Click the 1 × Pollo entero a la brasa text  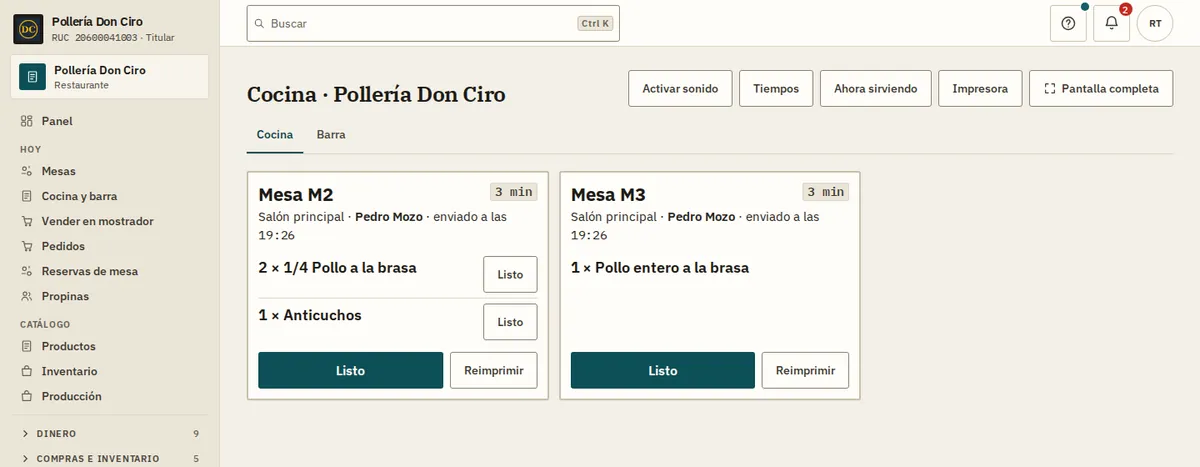click(660, 268)
